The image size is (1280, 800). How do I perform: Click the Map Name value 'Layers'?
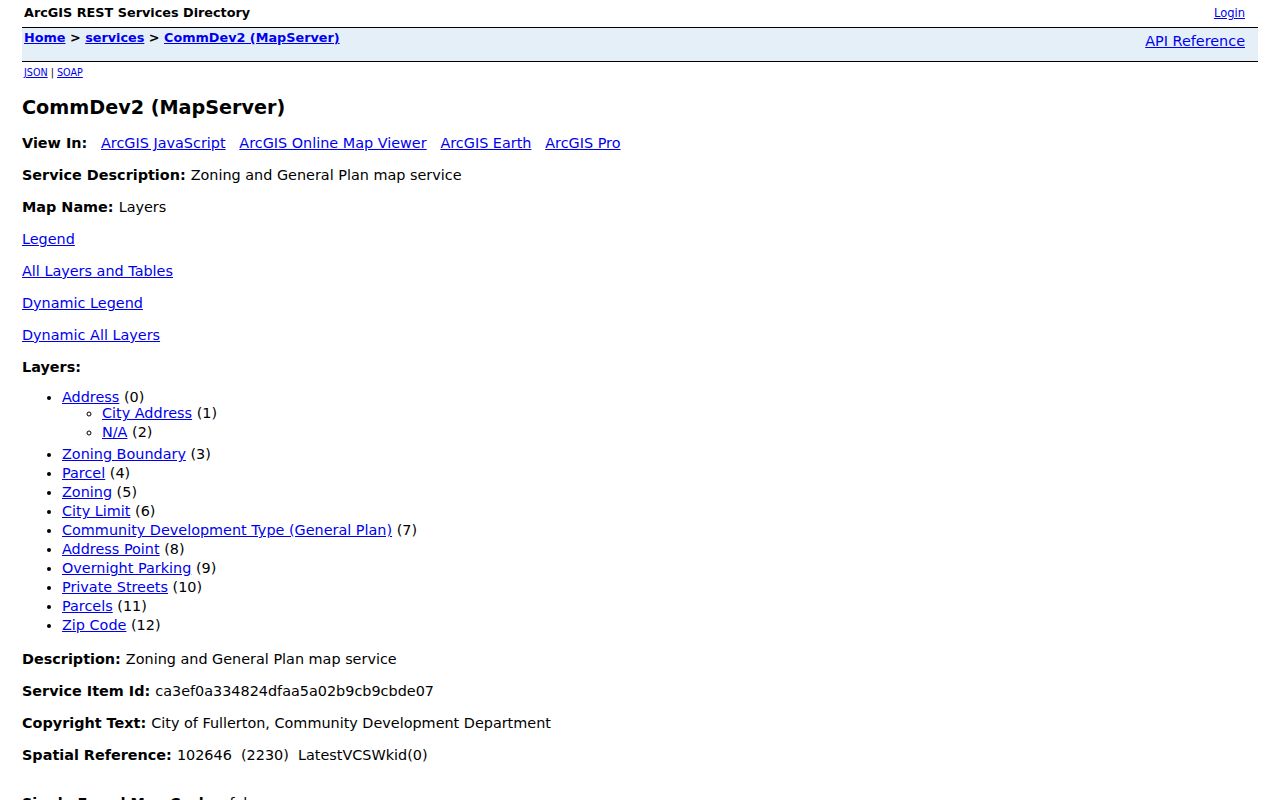(142, 207)
